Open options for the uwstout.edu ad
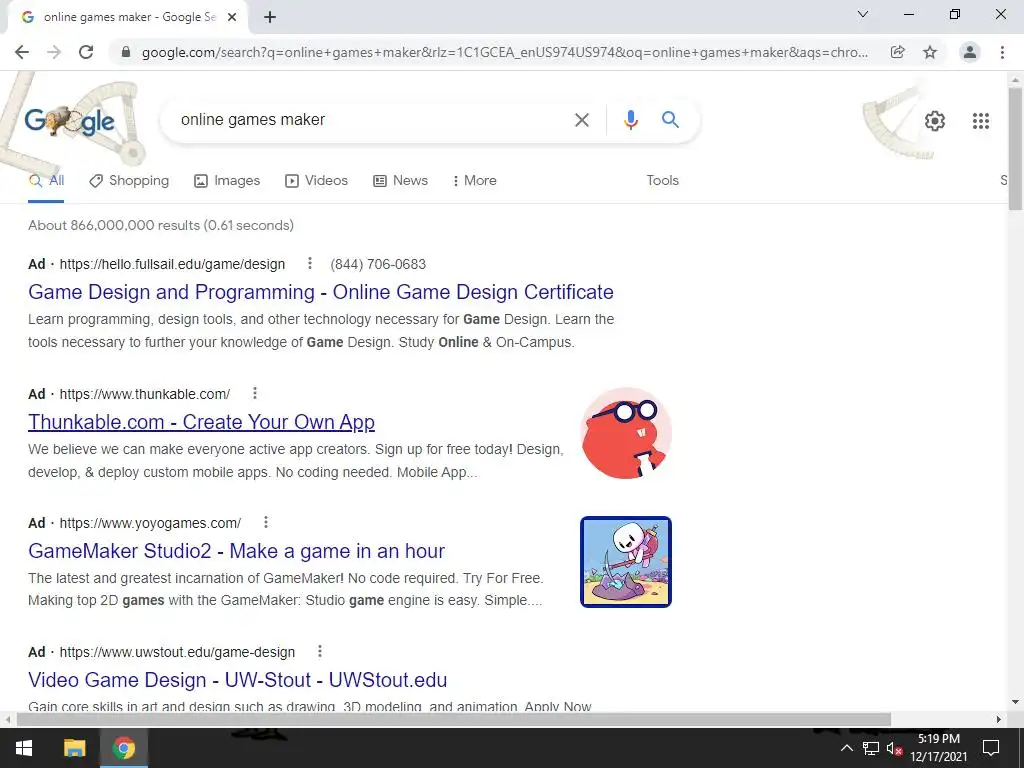Screen dimensions: 1024x768 [319, 651]
